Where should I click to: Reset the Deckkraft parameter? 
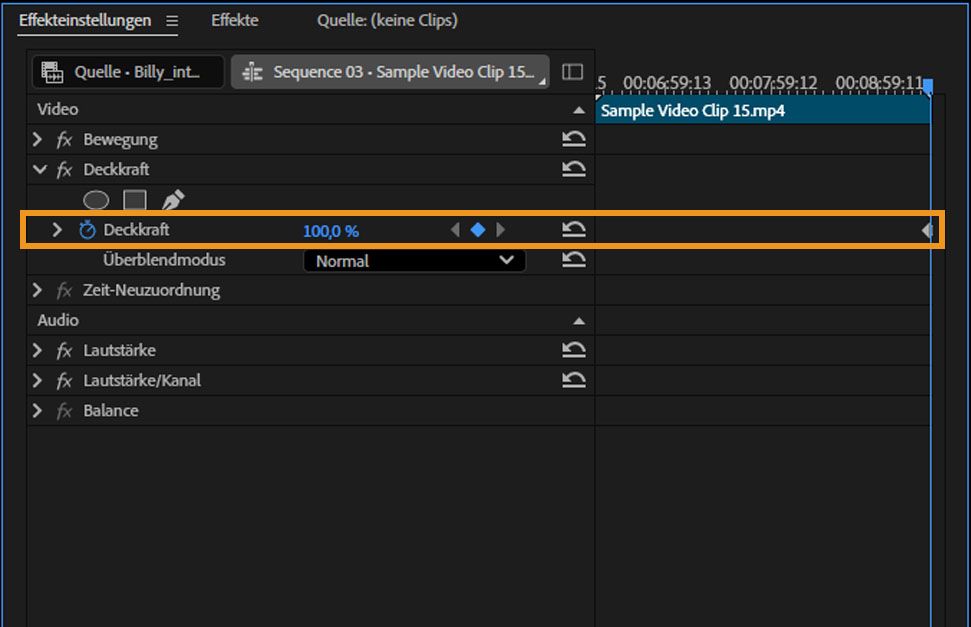pos(574,229)
